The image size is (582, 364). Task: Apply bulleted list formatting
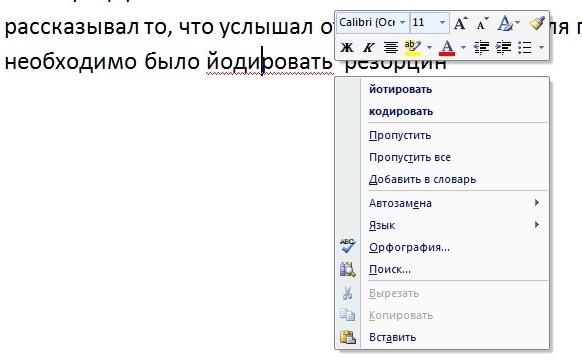click(x=524, y=47)
